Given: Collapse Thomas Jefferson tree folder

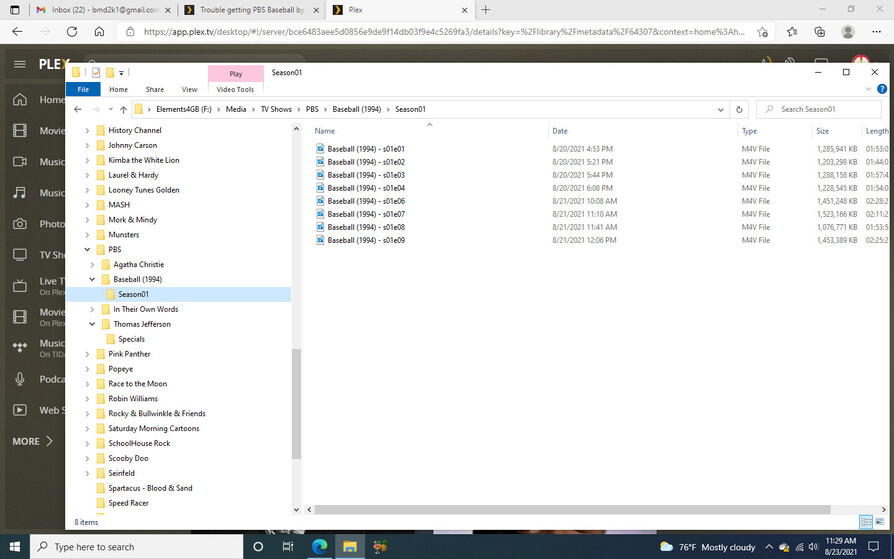Looking at the screenshot, I should (92, 324).
